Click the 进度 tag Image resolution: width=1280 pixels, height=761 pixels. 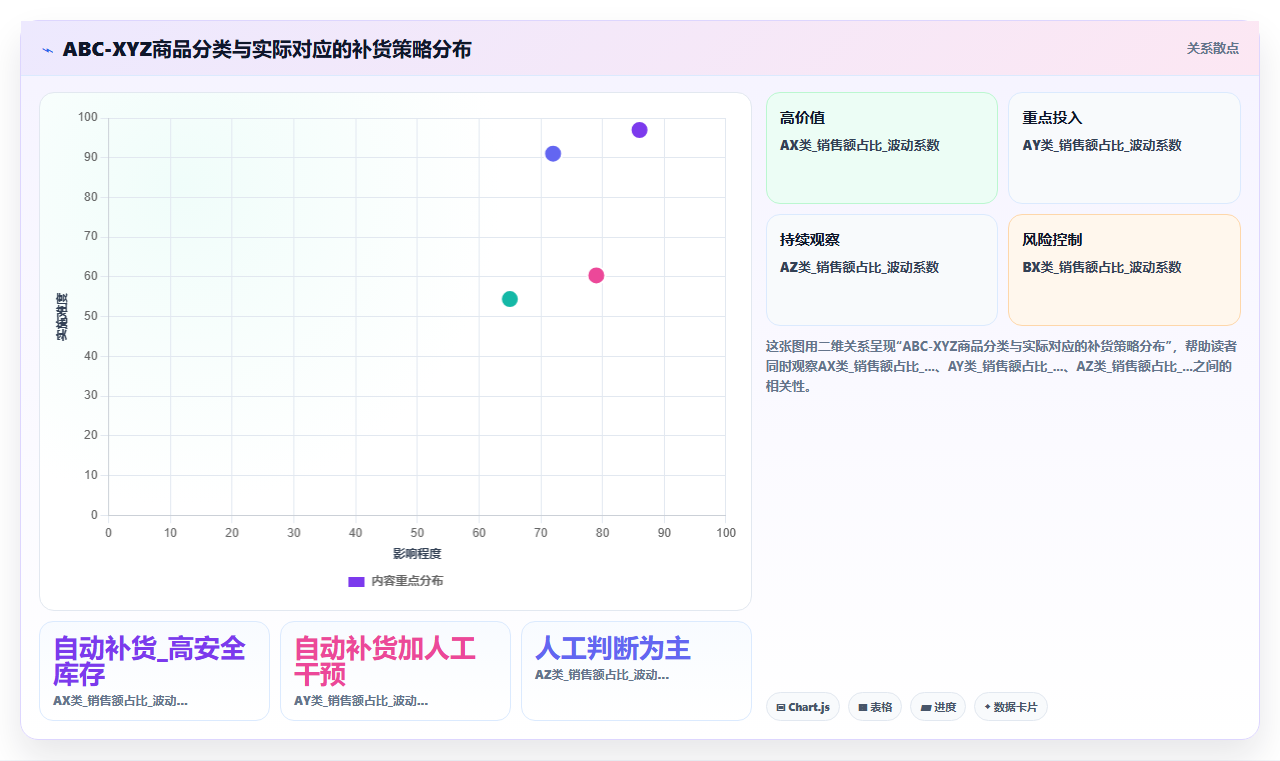pos(938,707)
